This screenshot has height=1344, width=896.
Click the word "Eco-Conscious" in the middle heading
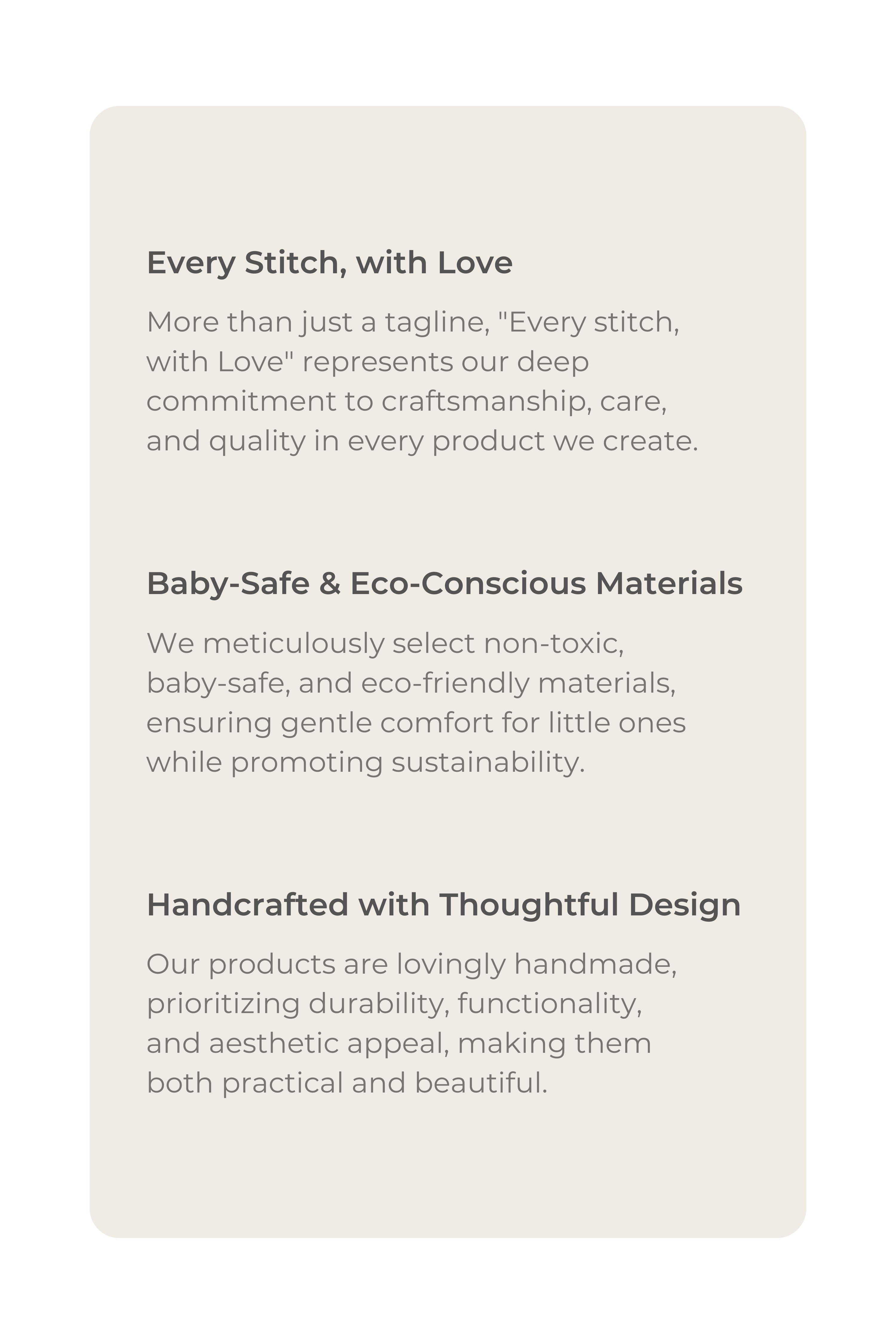[x=468, y=583]
